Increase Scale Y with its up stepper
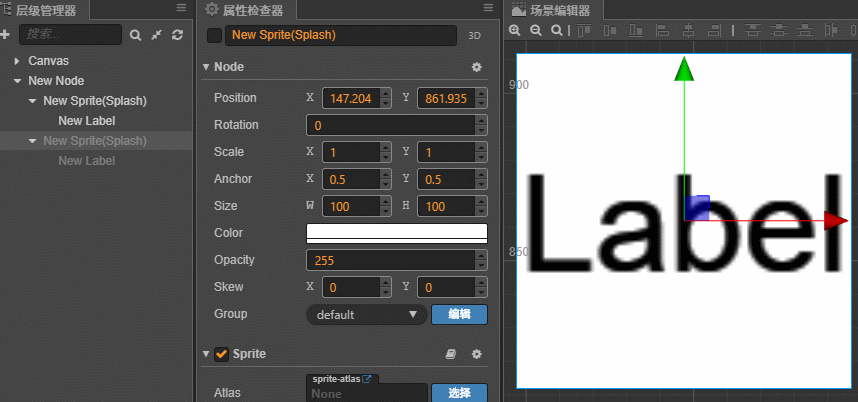Image resolution: width=858 pixels, height=402 pixels. (482, 148)
